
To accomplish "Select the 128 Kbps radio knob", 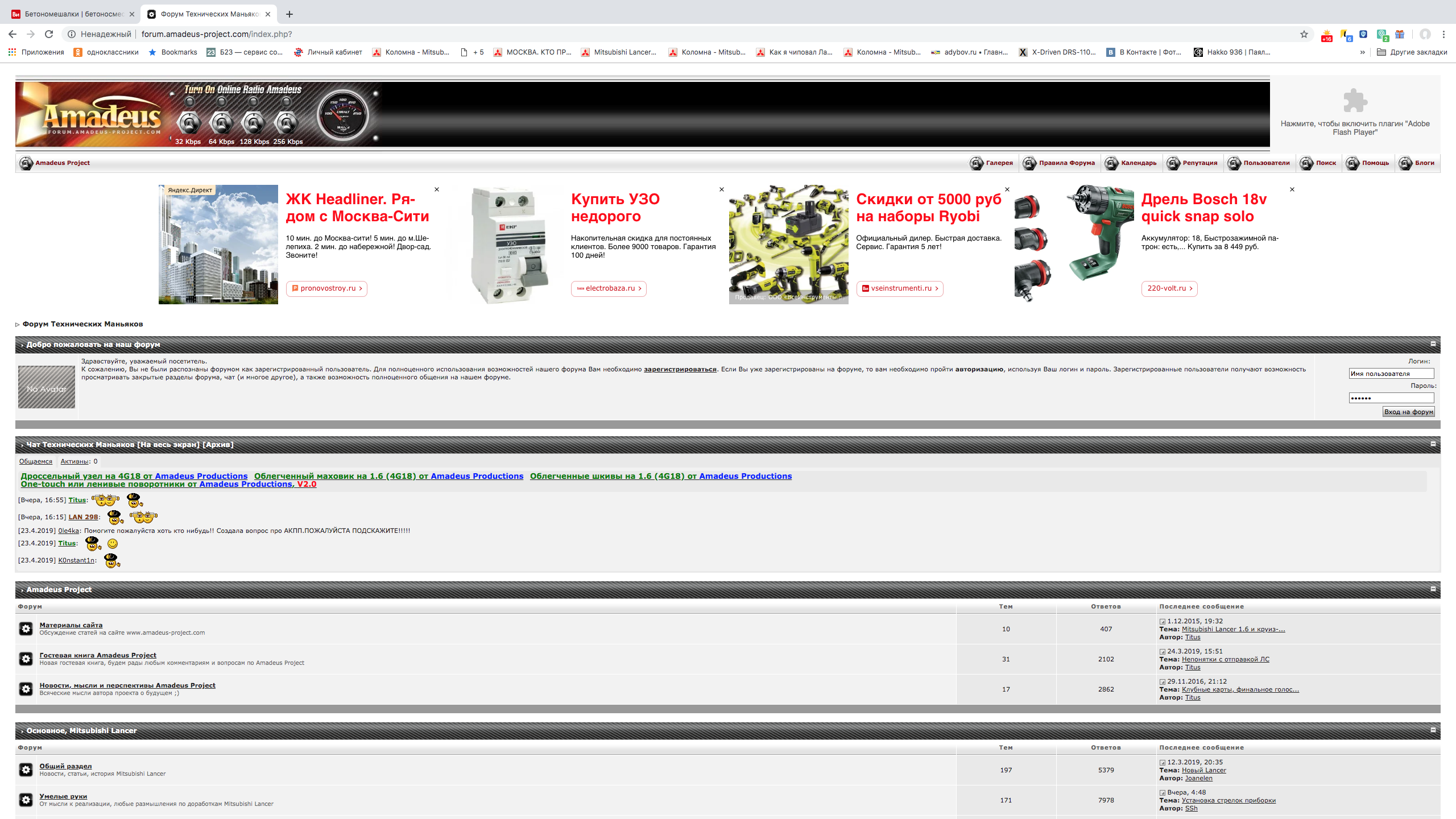I will pos(254,122).
